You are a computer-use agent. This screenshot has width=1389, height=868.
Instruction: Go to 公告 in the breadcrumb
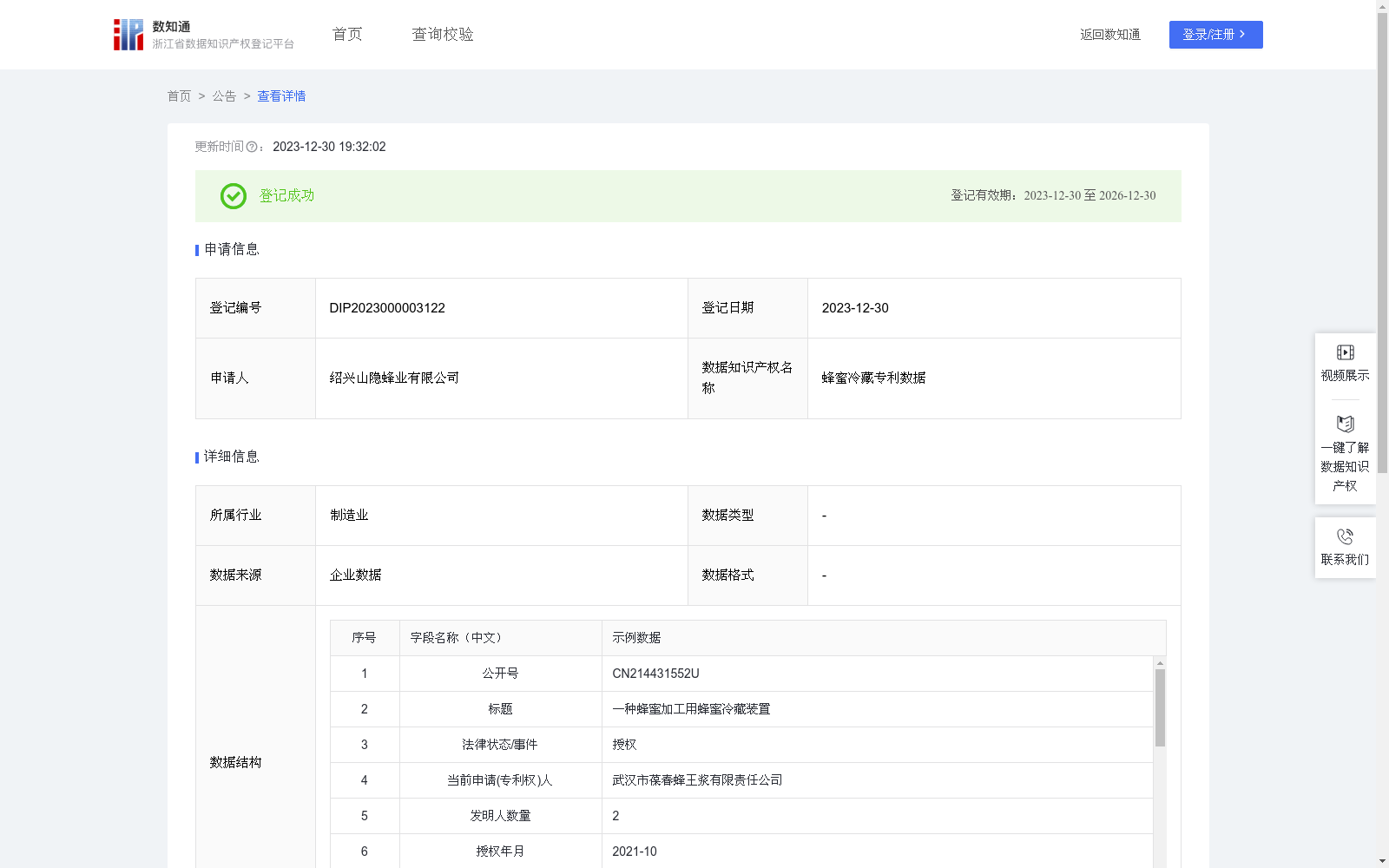click(224, 96)
